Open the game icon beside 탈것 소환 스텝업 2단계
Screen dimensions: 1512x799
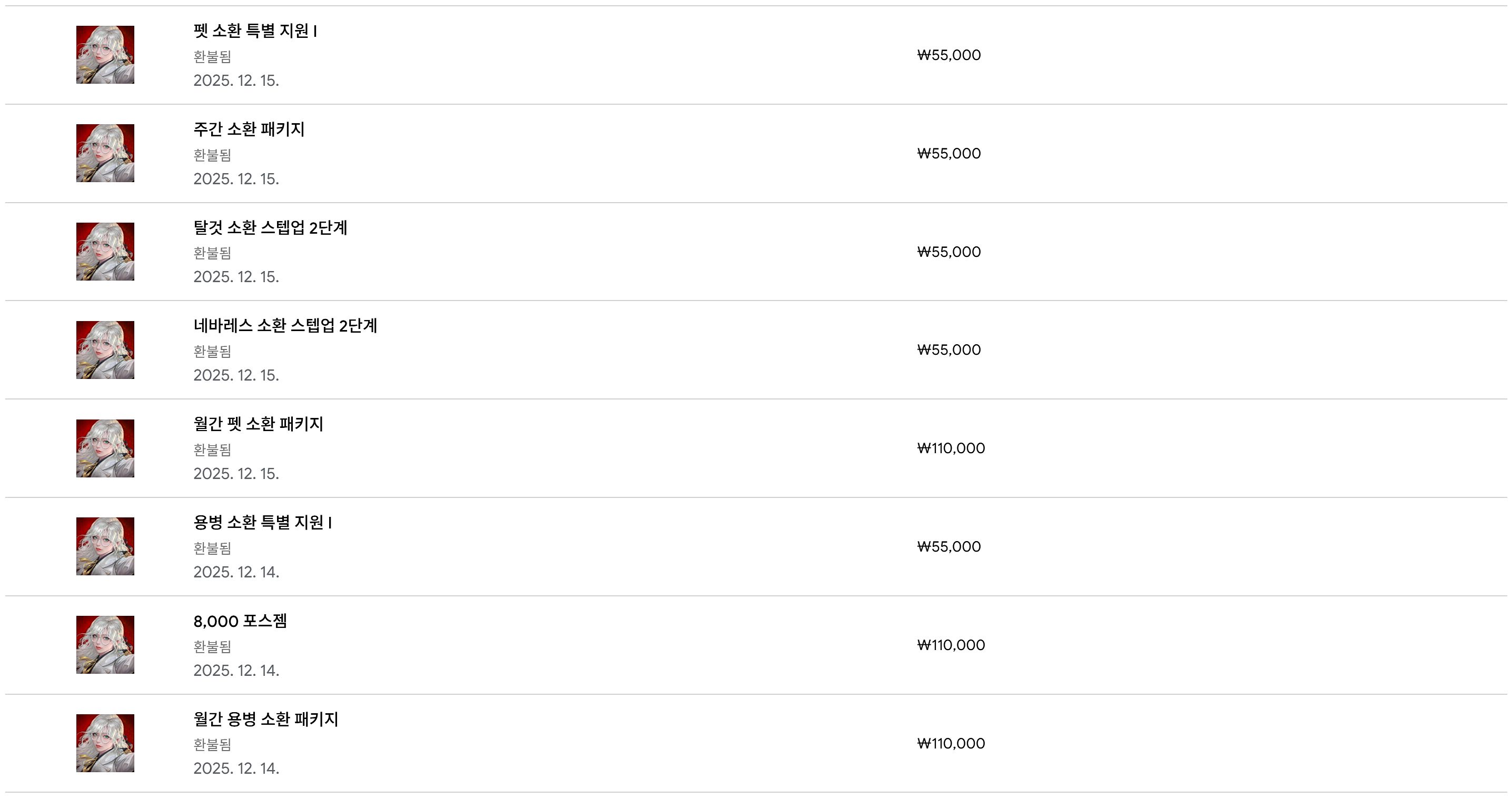click(x=105, y=252)
